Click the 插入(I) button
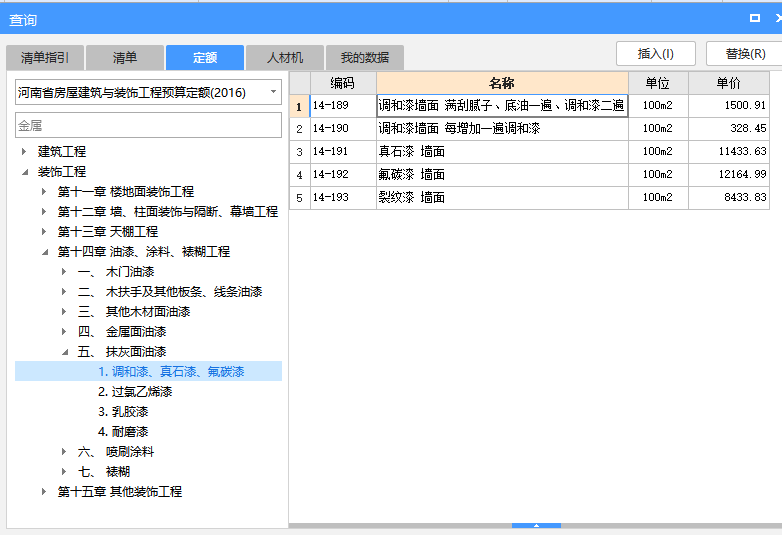 click(x=656, y=53)
